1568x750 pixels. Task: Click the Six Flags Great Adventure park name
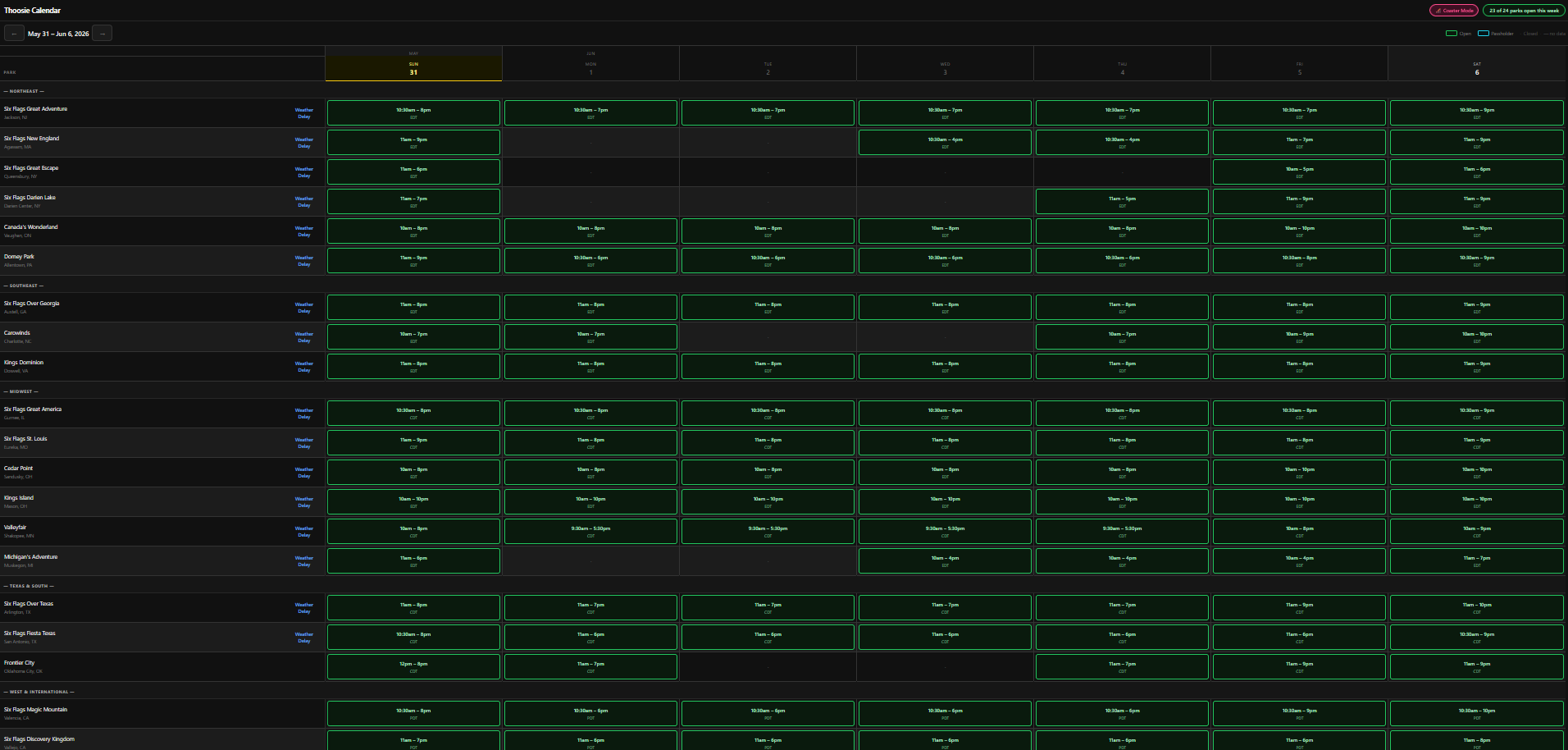(x=36, y=109)
